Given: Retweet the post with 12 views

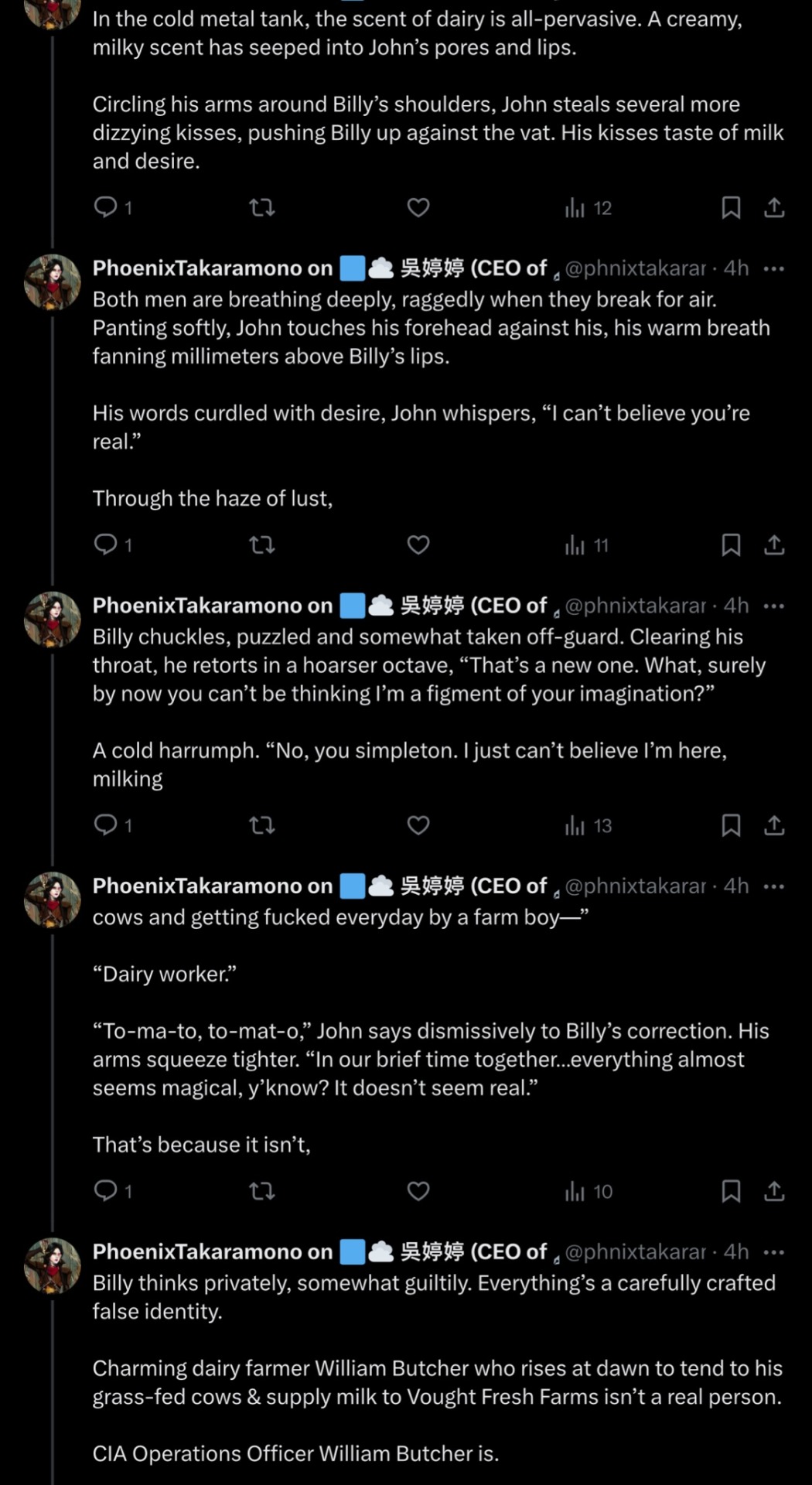Looking at the screenshot, I should pos(262,207).
